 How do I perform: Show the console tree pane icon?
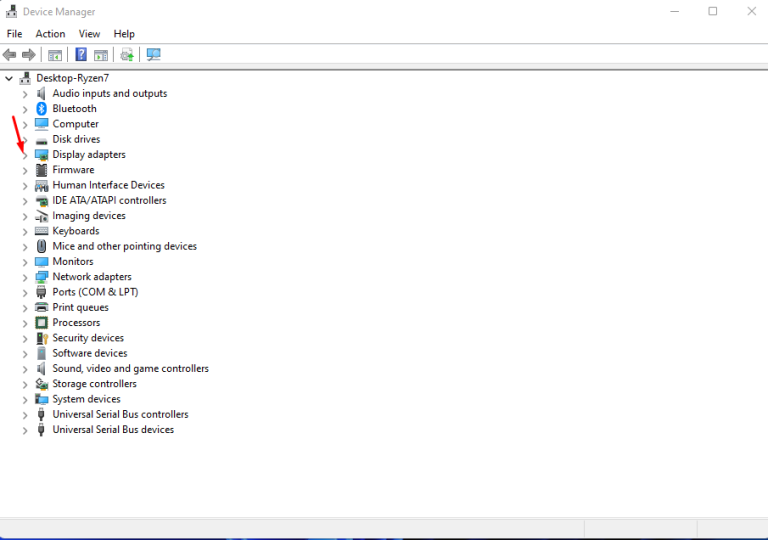pos(55,55)
